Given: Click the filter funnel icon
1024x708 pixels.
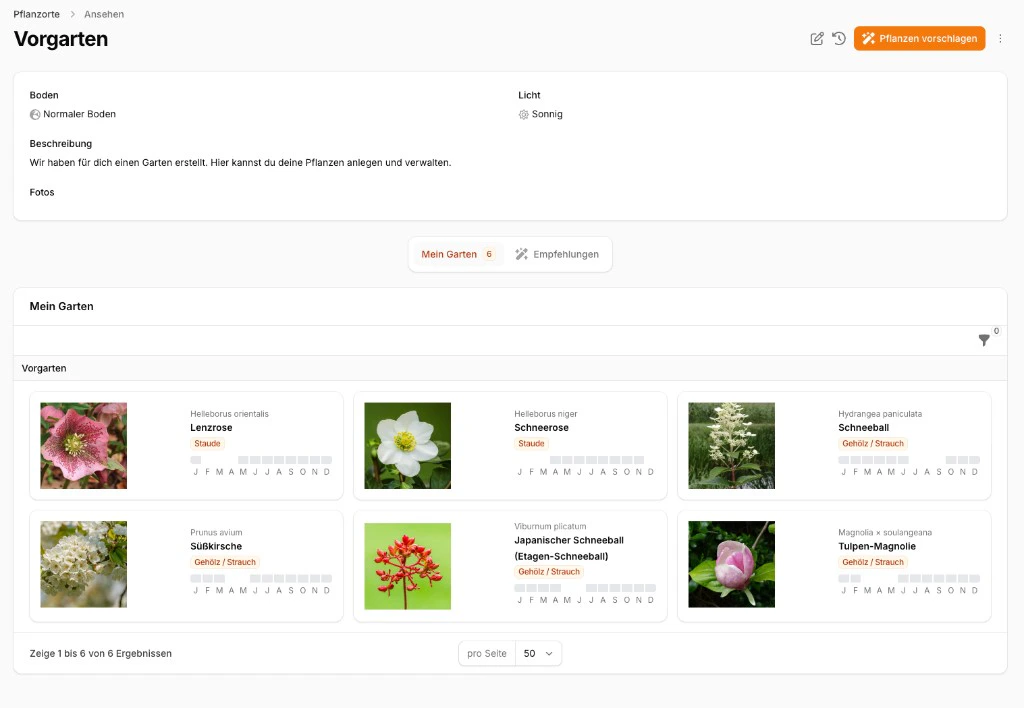Looking at the screenshot, I should 984,340.
